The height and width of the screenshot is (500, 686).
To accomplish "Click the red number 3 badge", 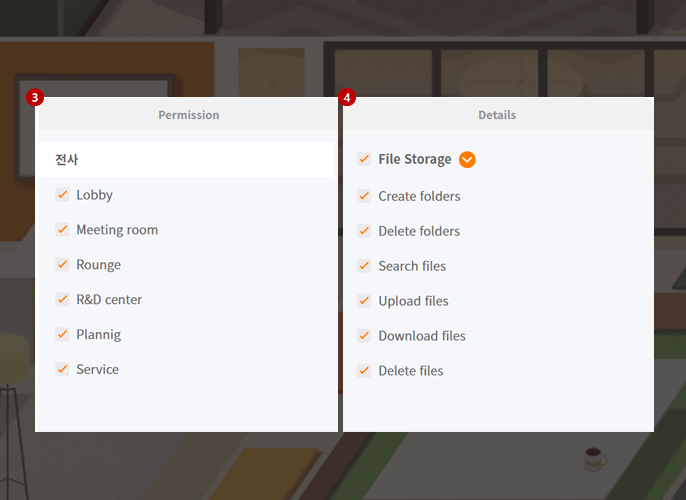I will [35, 98].
